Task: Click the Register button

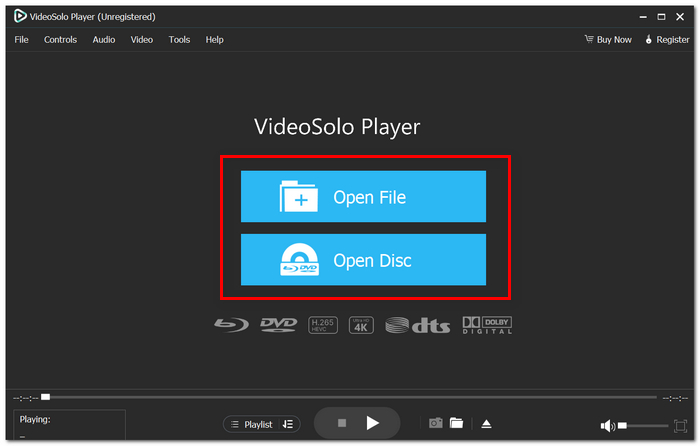Action: coord(667,40)
